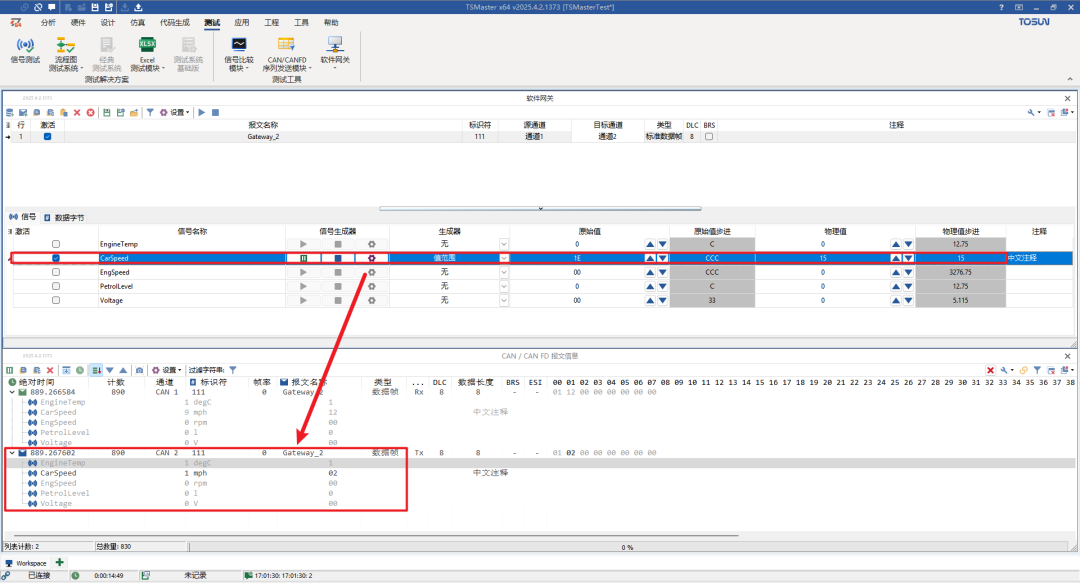The height and width of the screenshot is (583, 1080).
Task: Stop the CarSpeed signal generator
Action: click(x=338, y=258)
